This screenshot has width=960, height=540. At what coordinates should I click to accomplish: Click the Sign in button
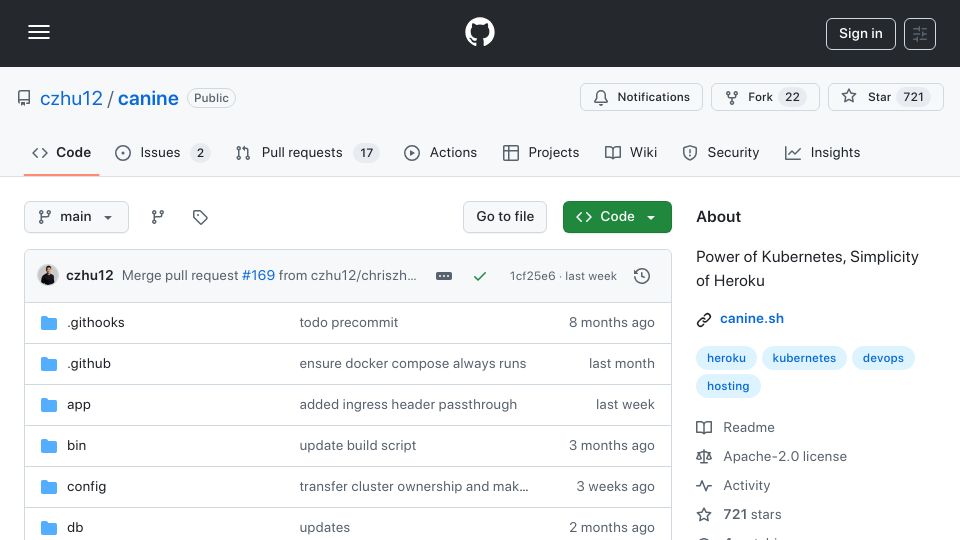point(860,34)
